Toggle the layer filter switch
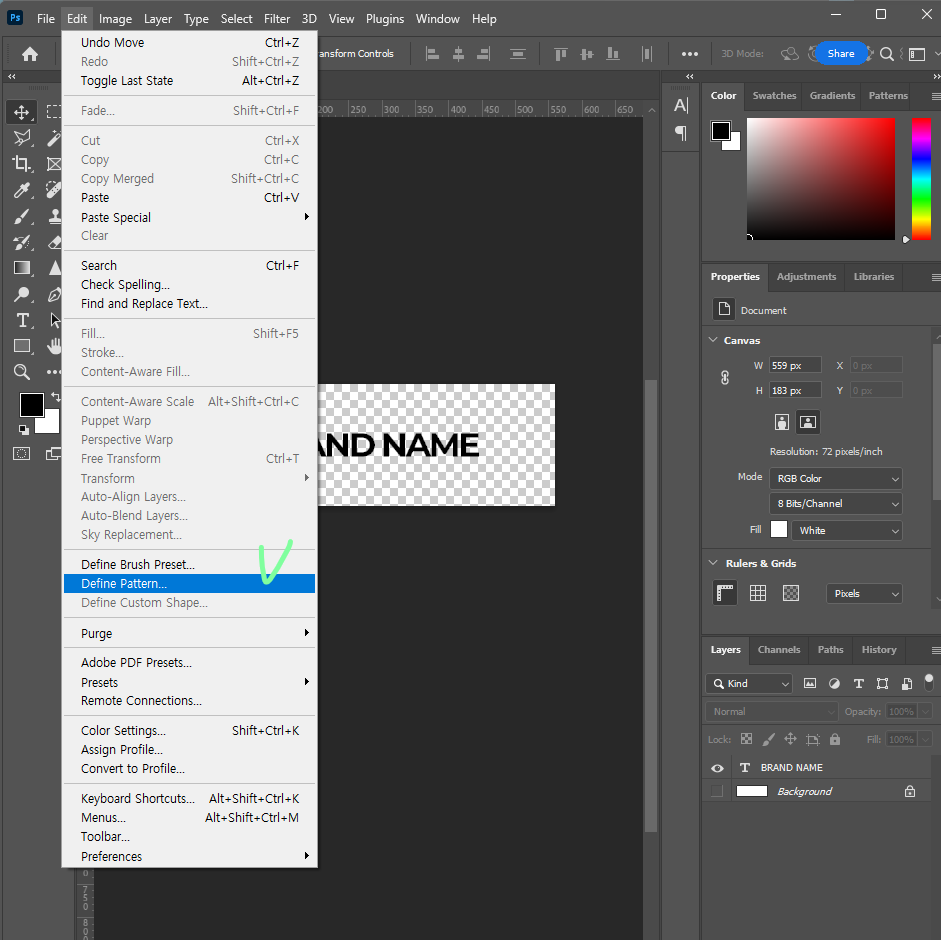Screen dimensions: 941x940 [929, 682]
